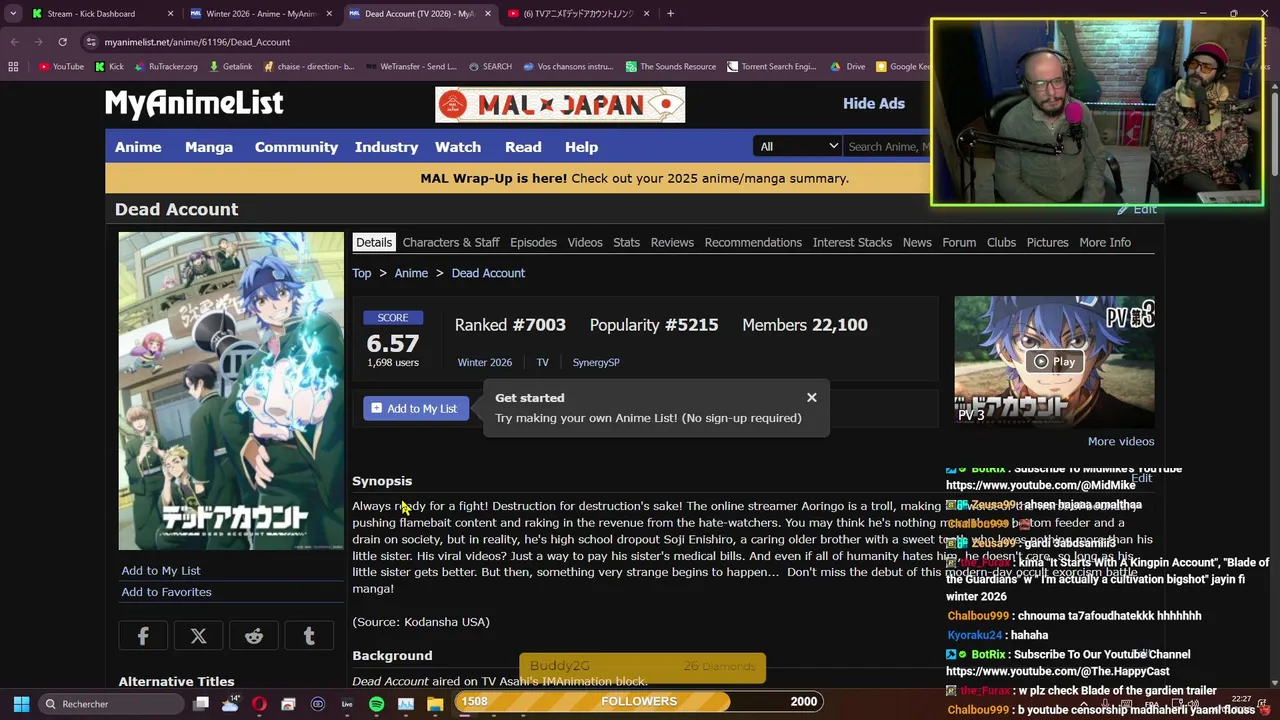Open the Watch menu

pos(458,147)
